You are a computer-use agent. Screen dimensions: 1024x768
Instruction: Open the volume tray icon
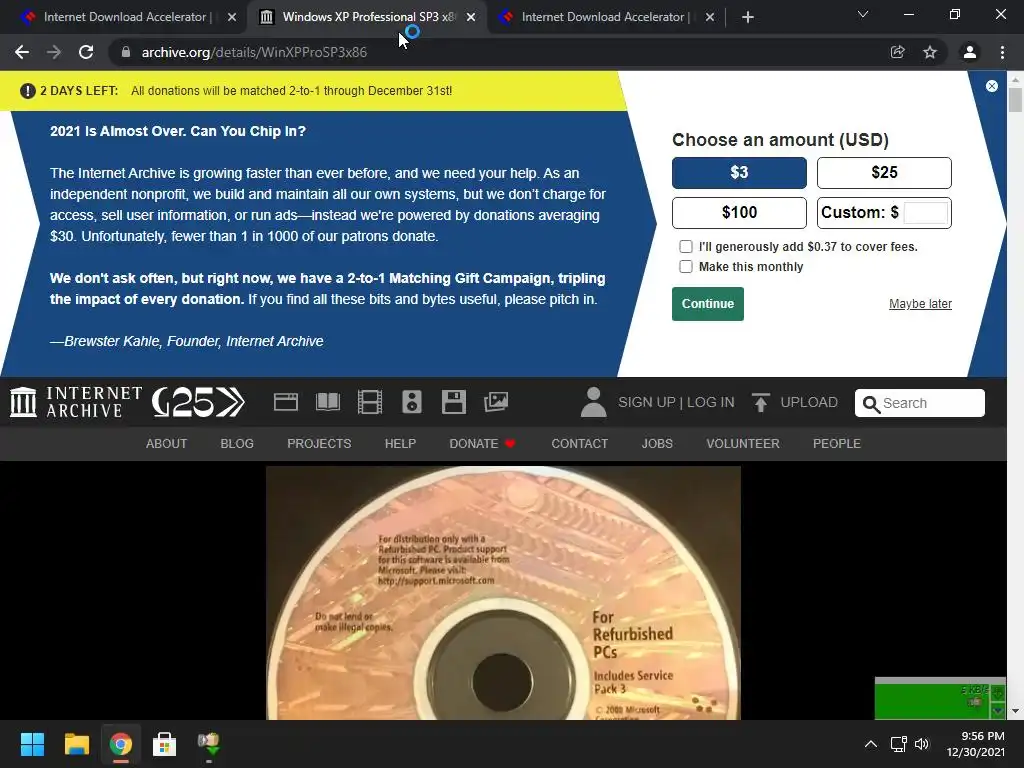coord(921,744)
